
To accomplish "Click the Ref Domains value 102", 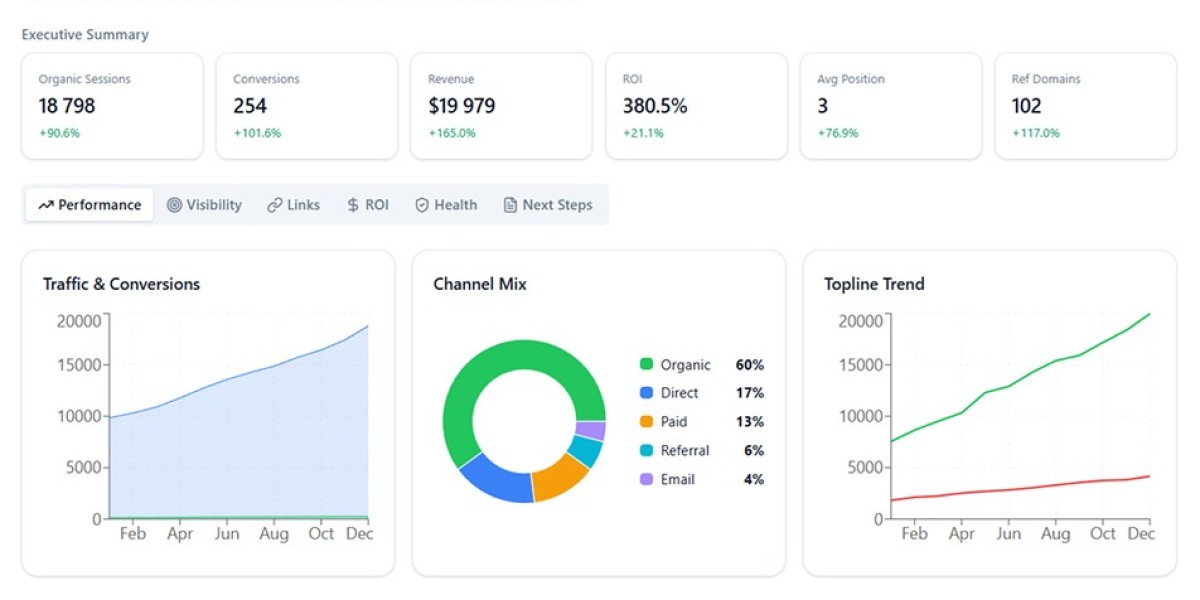I will [x=1027, y=105].
